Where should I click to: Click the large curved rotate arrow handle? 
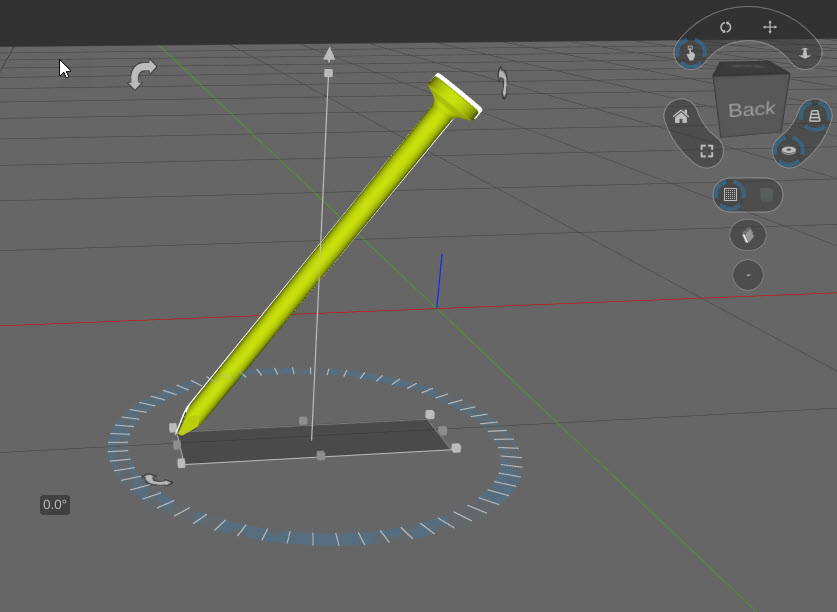(x=143, y=74)
